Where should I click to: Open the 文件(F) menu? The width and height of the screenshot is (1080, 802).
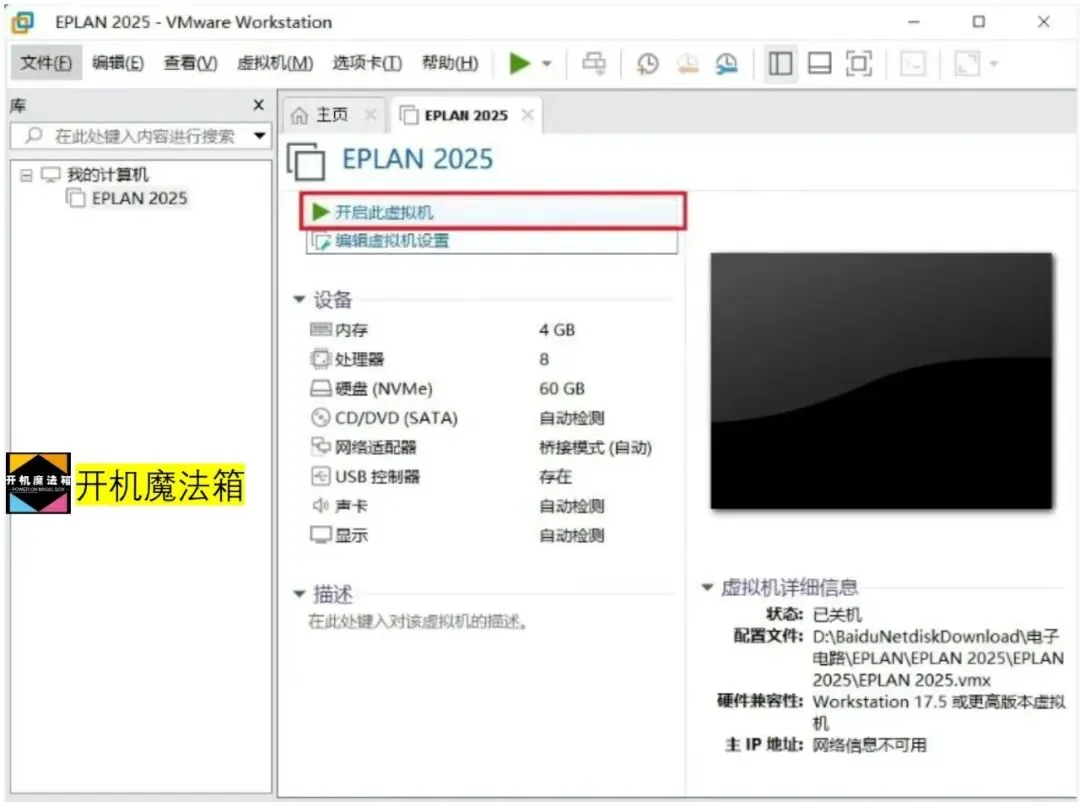click(46, 63)
